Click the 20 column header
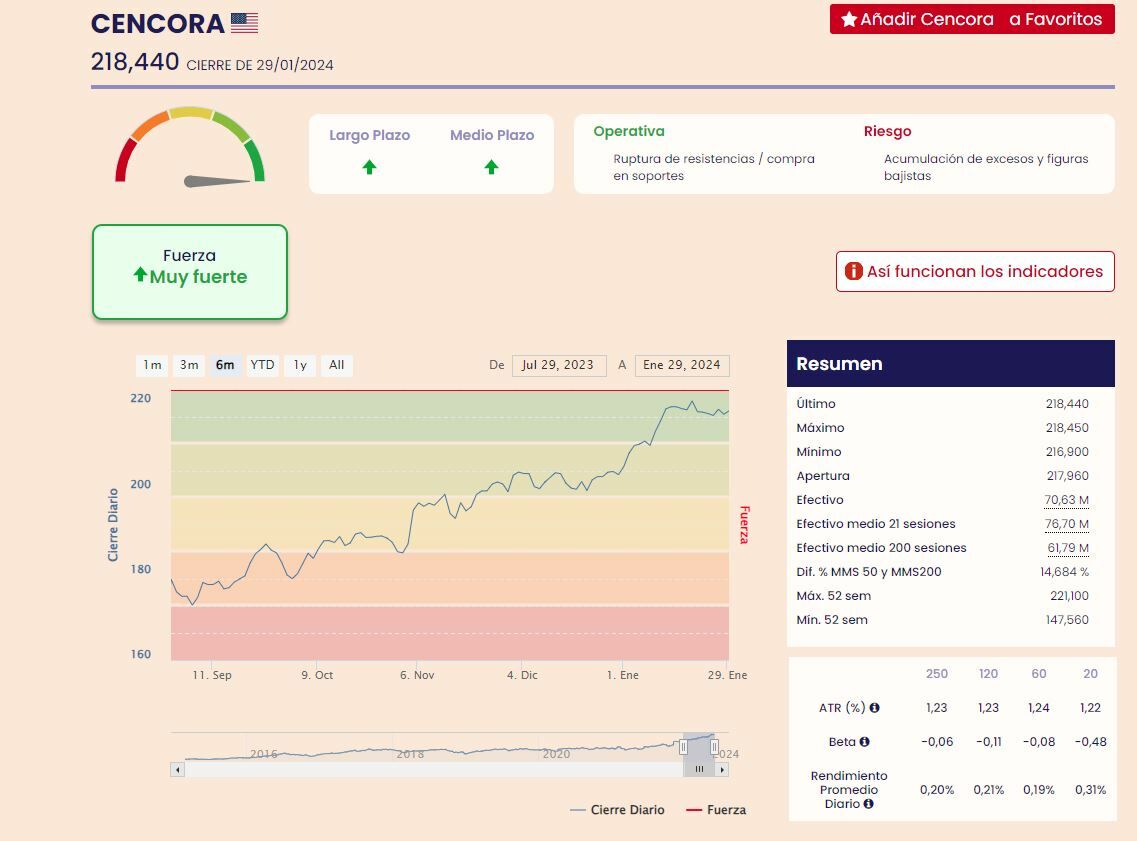The image size is (1137, 841). (1091, 674)
